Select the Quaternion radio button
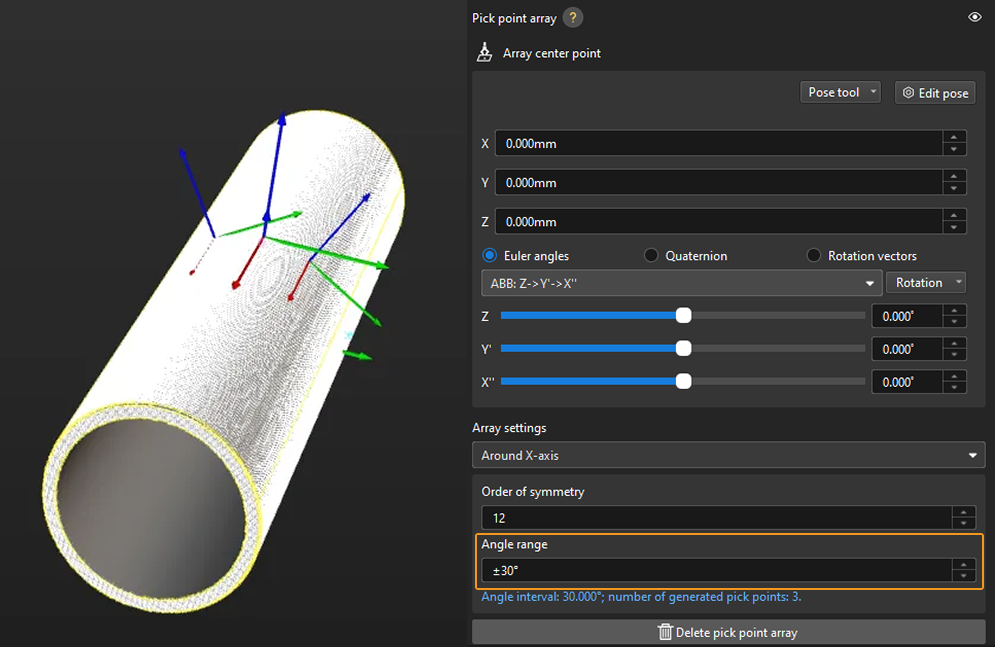This screenshot has height=647, width=995. (x=651, y=256)
